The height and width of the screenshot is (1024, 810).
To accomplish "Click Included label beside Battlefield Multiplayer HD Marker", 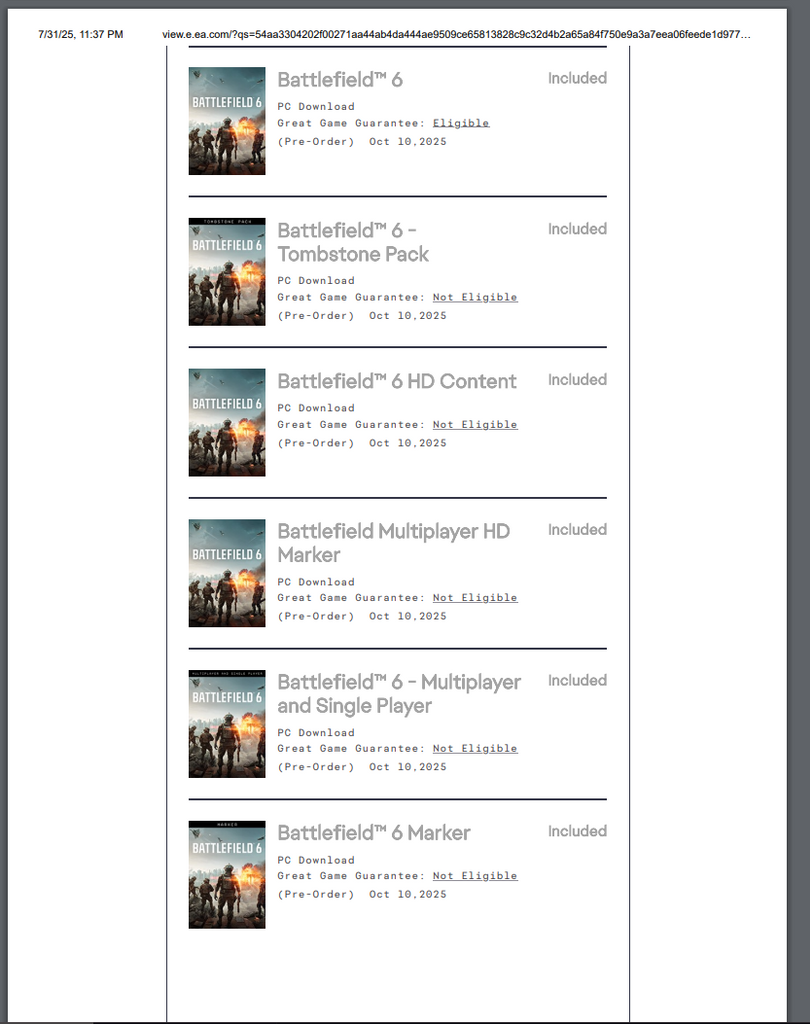I will pos(577,530).
